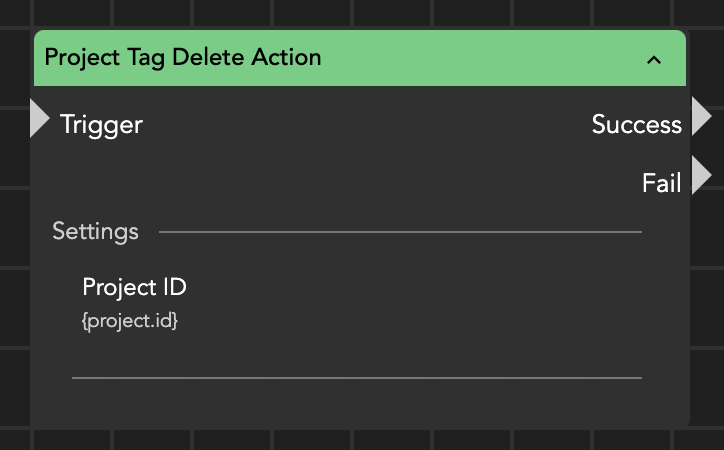Click the divider line under Project ID
724x450 pixels.
[356, 378]
